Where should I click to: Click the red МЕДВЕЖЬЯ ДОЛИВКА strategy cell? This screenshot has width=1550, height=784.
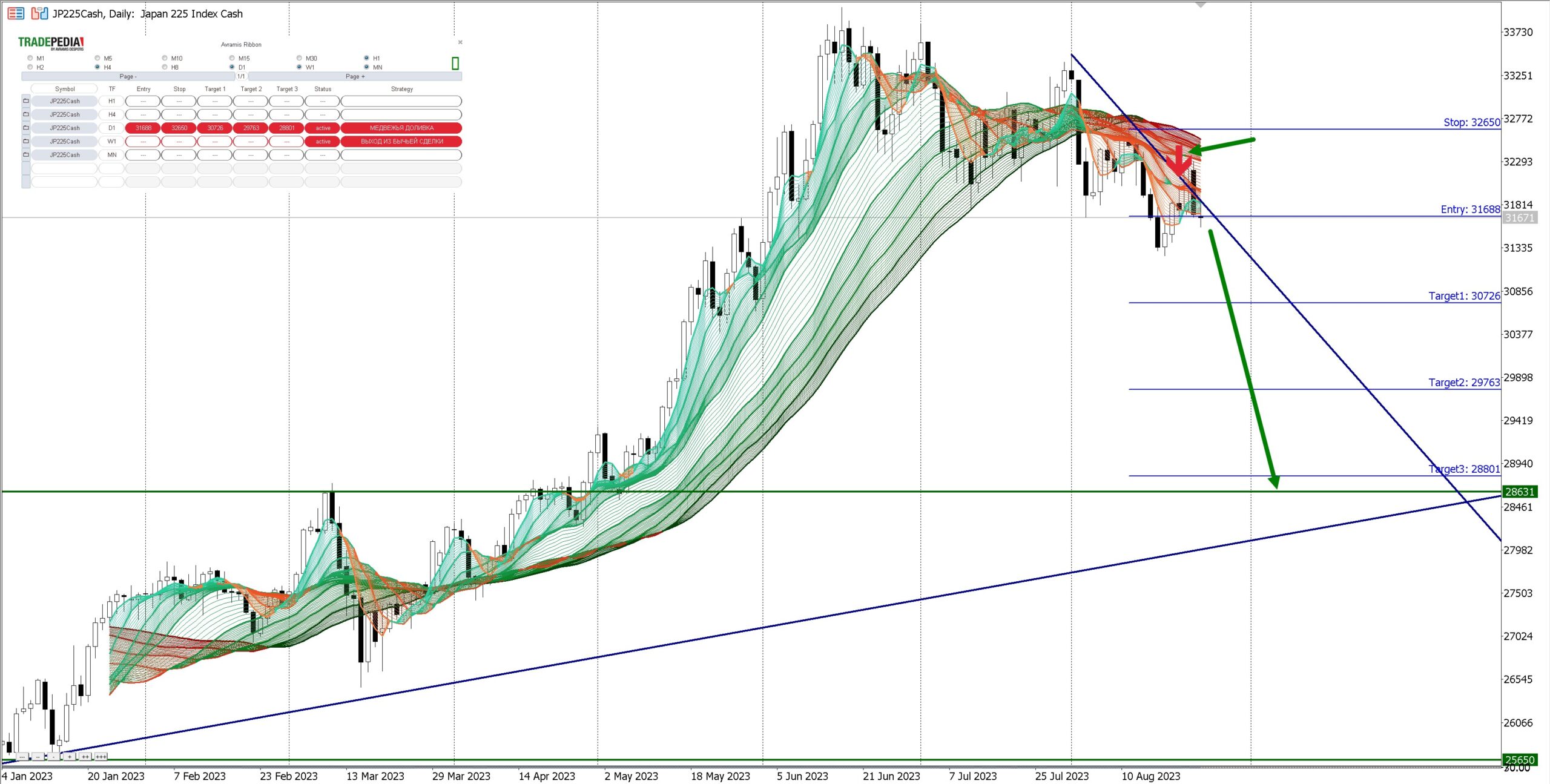[x=401, y=128]
